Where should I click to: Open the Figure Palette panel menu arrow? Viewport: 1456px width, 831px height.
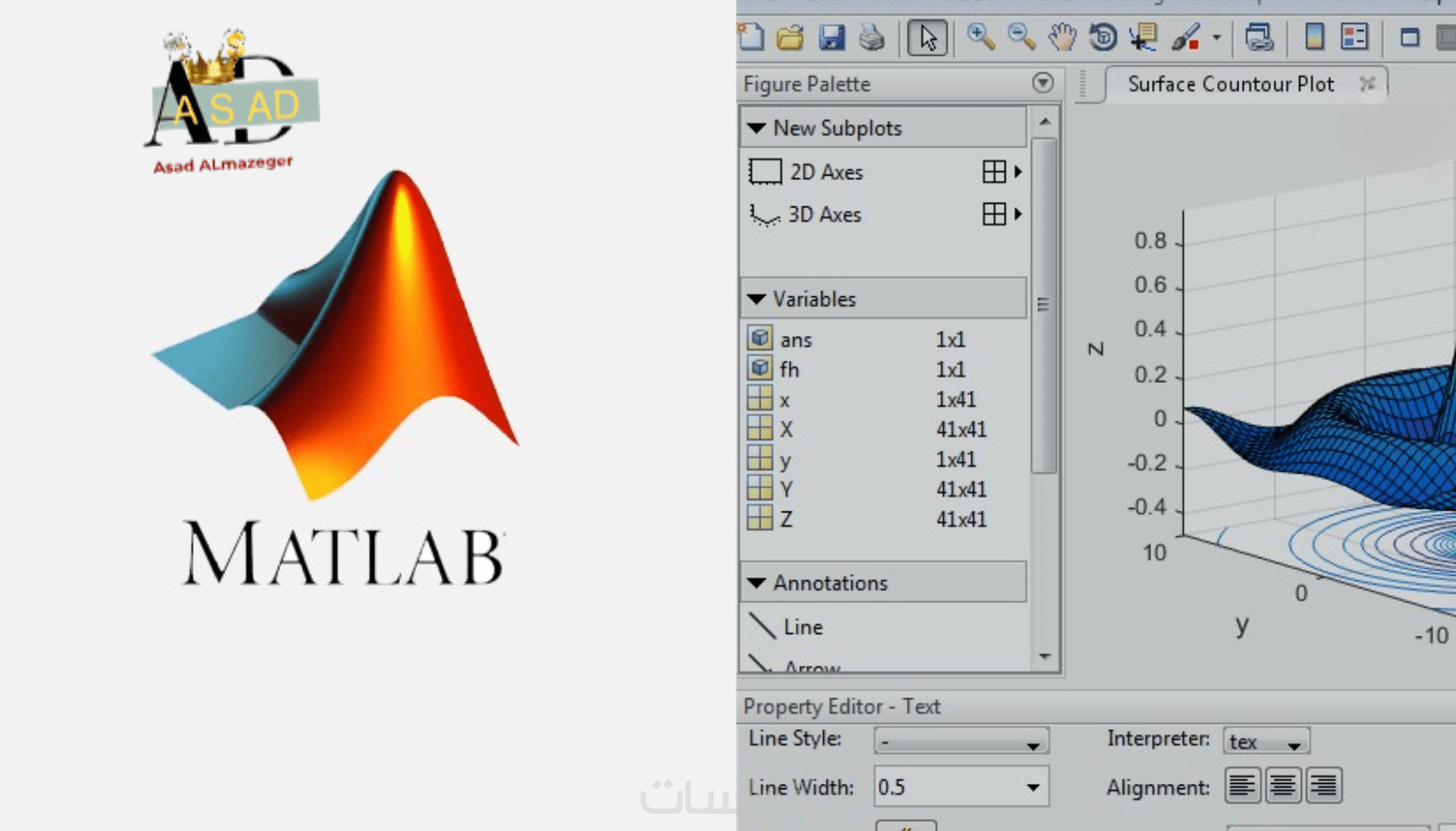click(x=1042, y=83)
